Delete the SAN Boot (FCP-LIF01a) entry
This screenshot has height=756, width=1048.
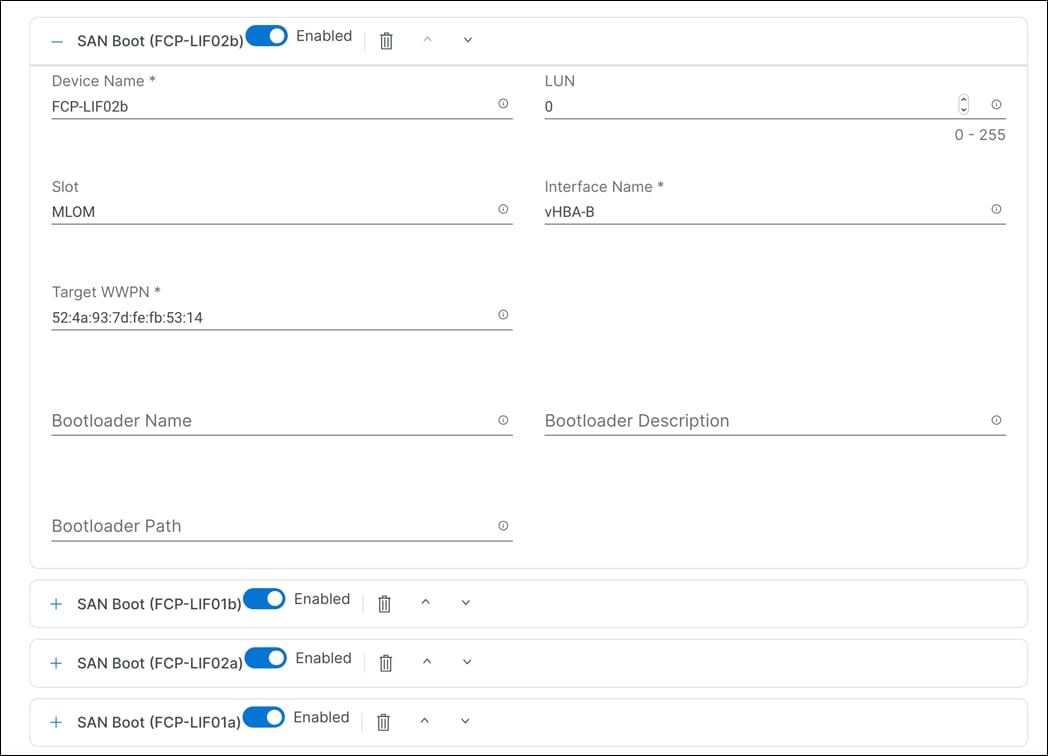383,720
